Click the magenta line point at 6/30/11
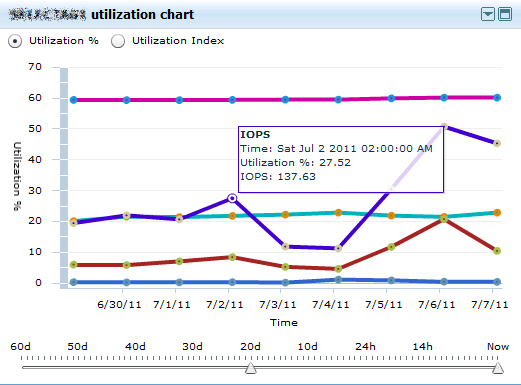 [x=126, y=100]
